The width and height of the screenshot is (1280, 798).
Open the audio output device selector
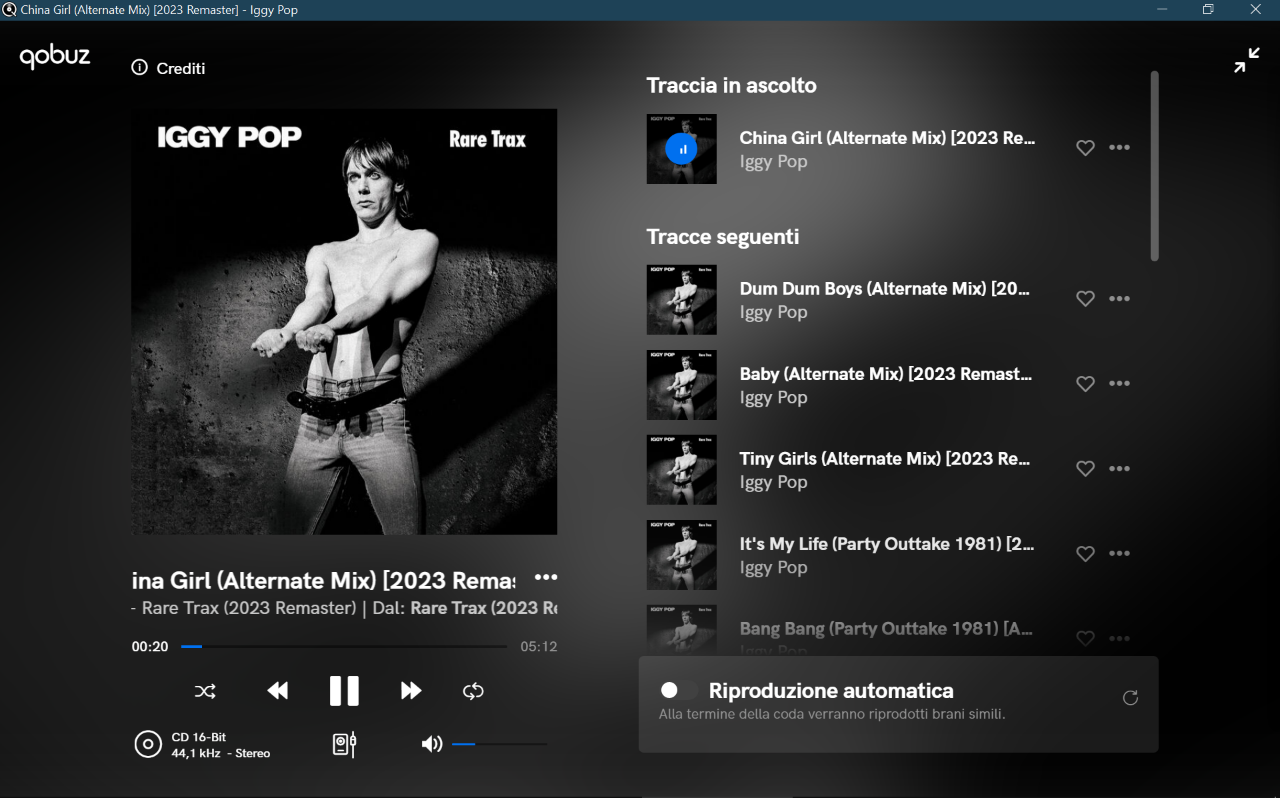pyautogui.click(x=344, y=744)
